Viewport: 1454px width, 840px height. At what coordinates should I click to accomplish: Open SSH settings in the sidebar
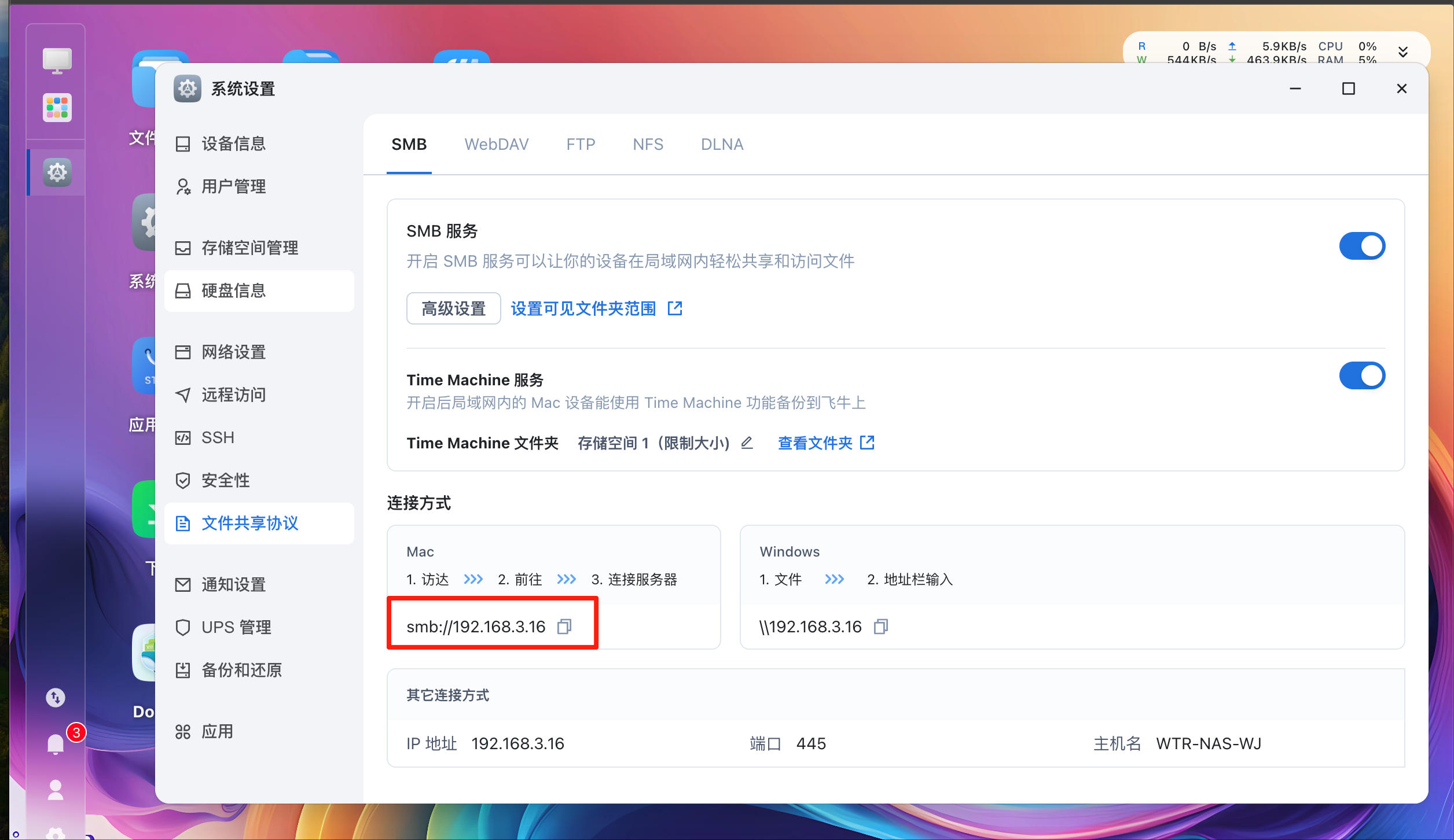coord(218,437)
